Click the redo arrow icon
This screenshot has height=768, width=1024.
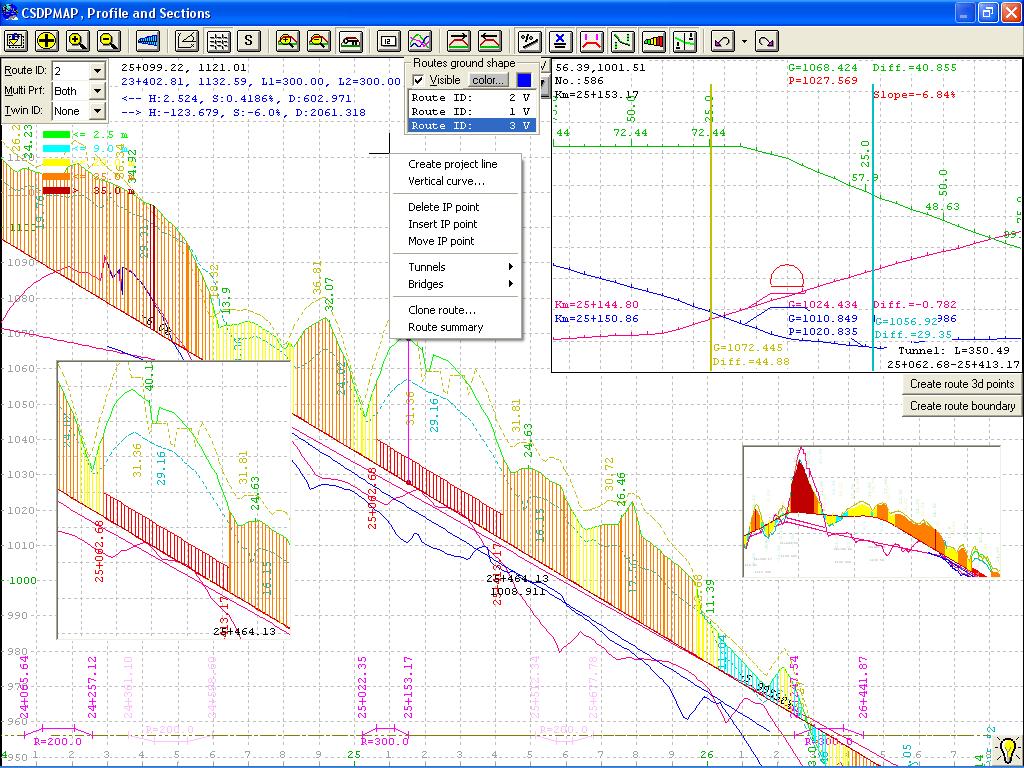click(x=766, y=41)
